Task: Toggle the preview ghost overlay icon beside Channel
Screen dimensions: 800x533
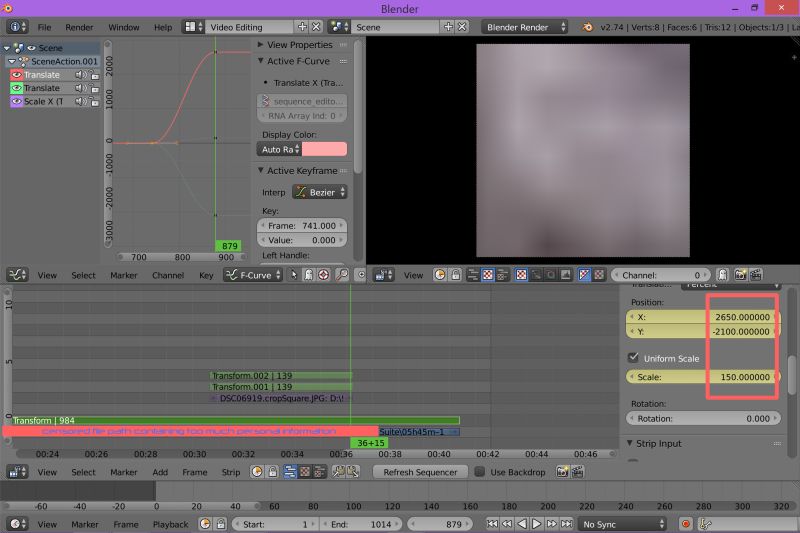Action: pyautogui.click(x=722, y=275)
